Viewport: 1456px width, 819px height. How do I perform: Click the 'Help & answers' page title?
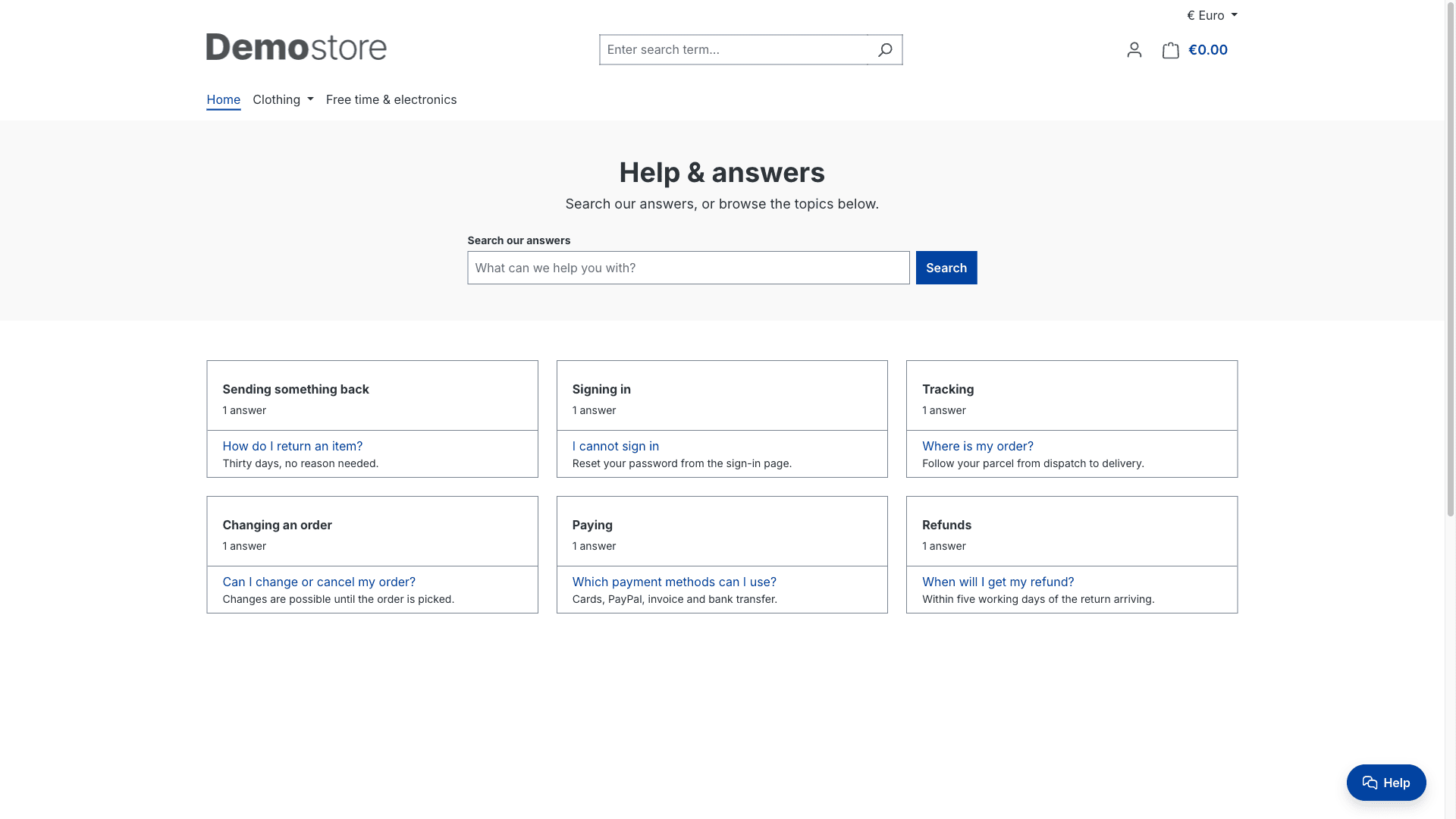(722, 172)
